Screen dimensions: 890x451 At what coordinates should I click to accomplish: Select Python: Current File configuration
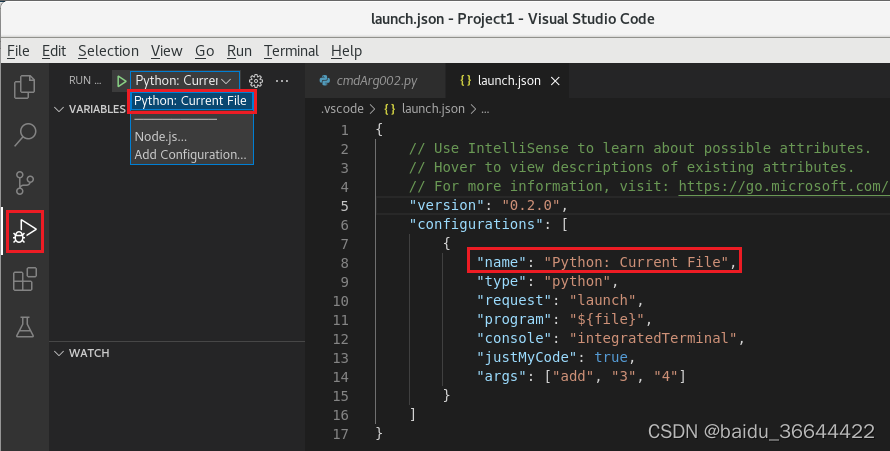(190, 101)
